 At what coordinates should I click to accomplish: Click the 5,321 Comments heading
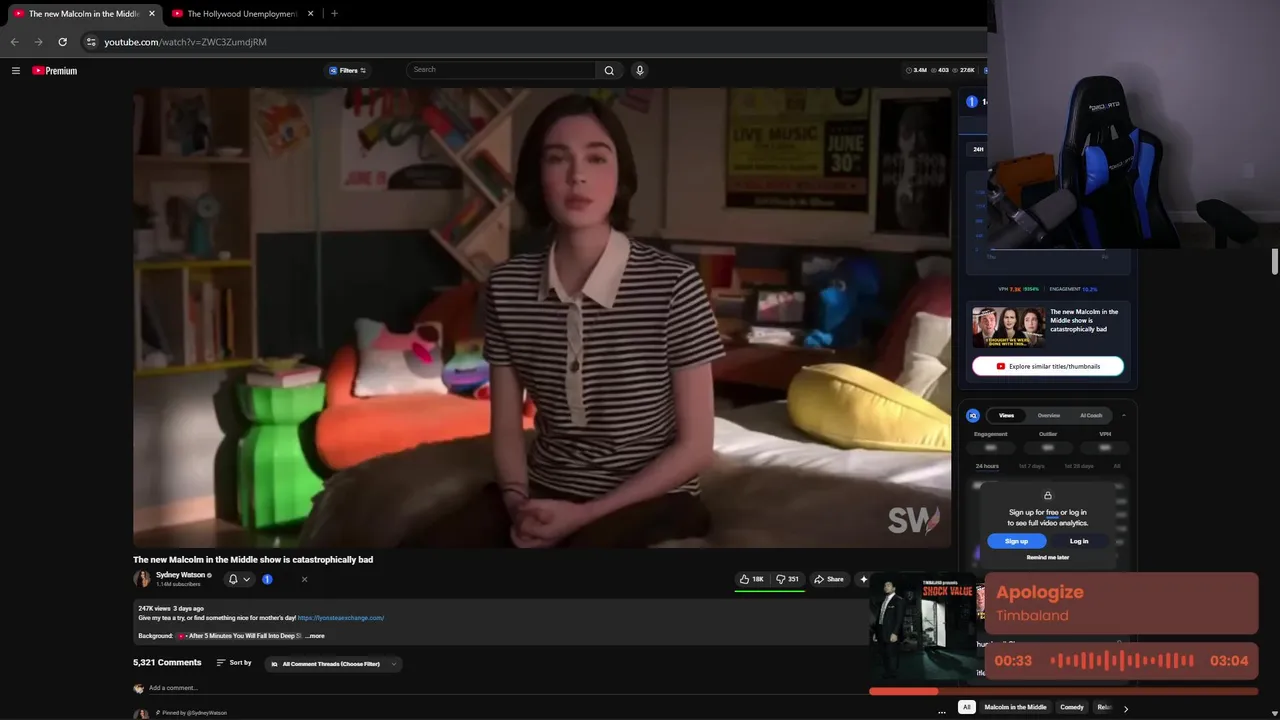(x=167, y=663)
